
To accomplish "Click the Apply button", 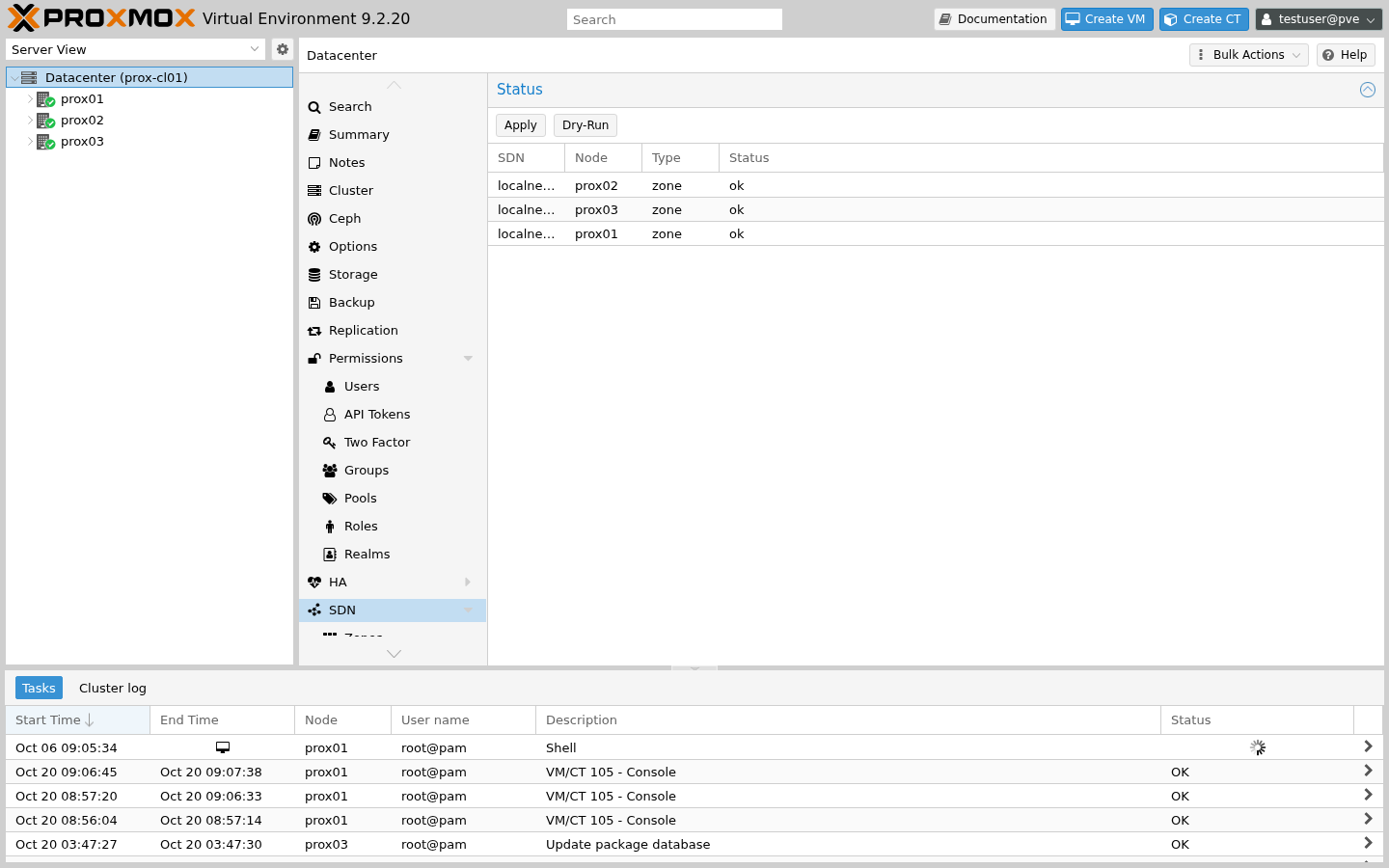I will tap(521, 125).
